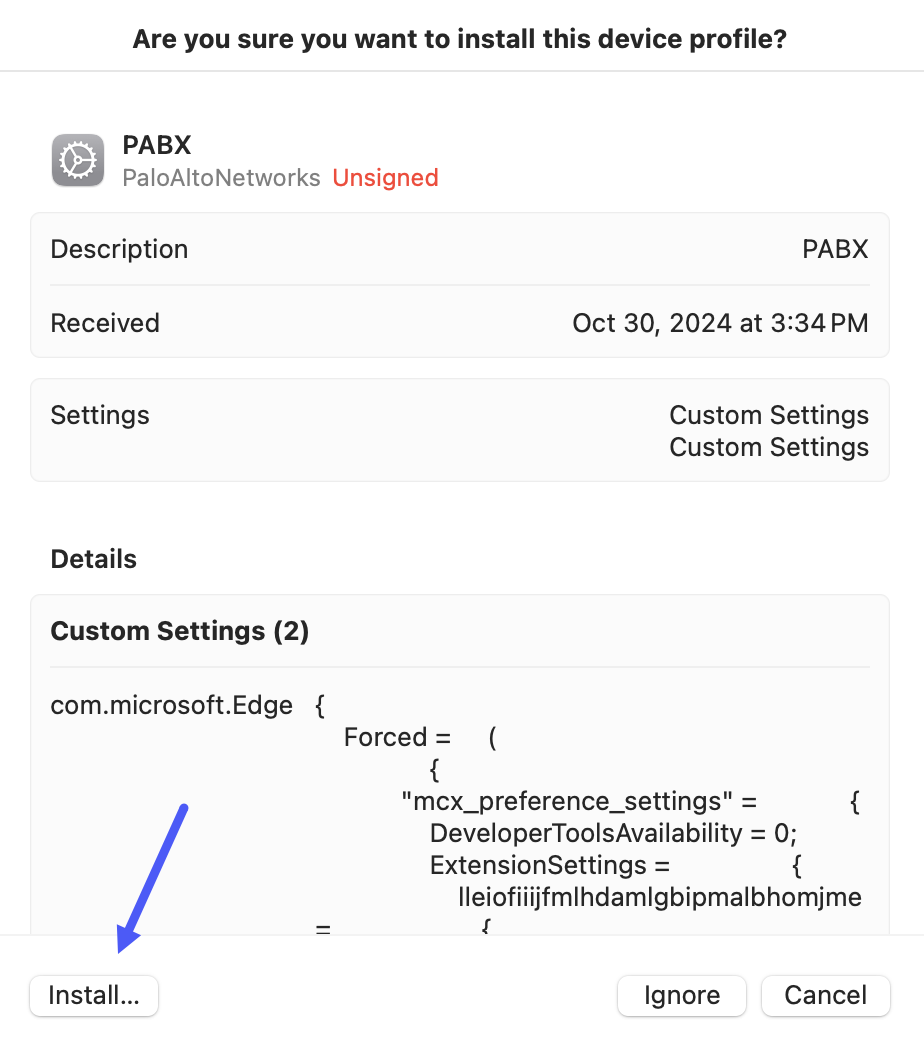Click the "Forced =" line

coord(398,737)
